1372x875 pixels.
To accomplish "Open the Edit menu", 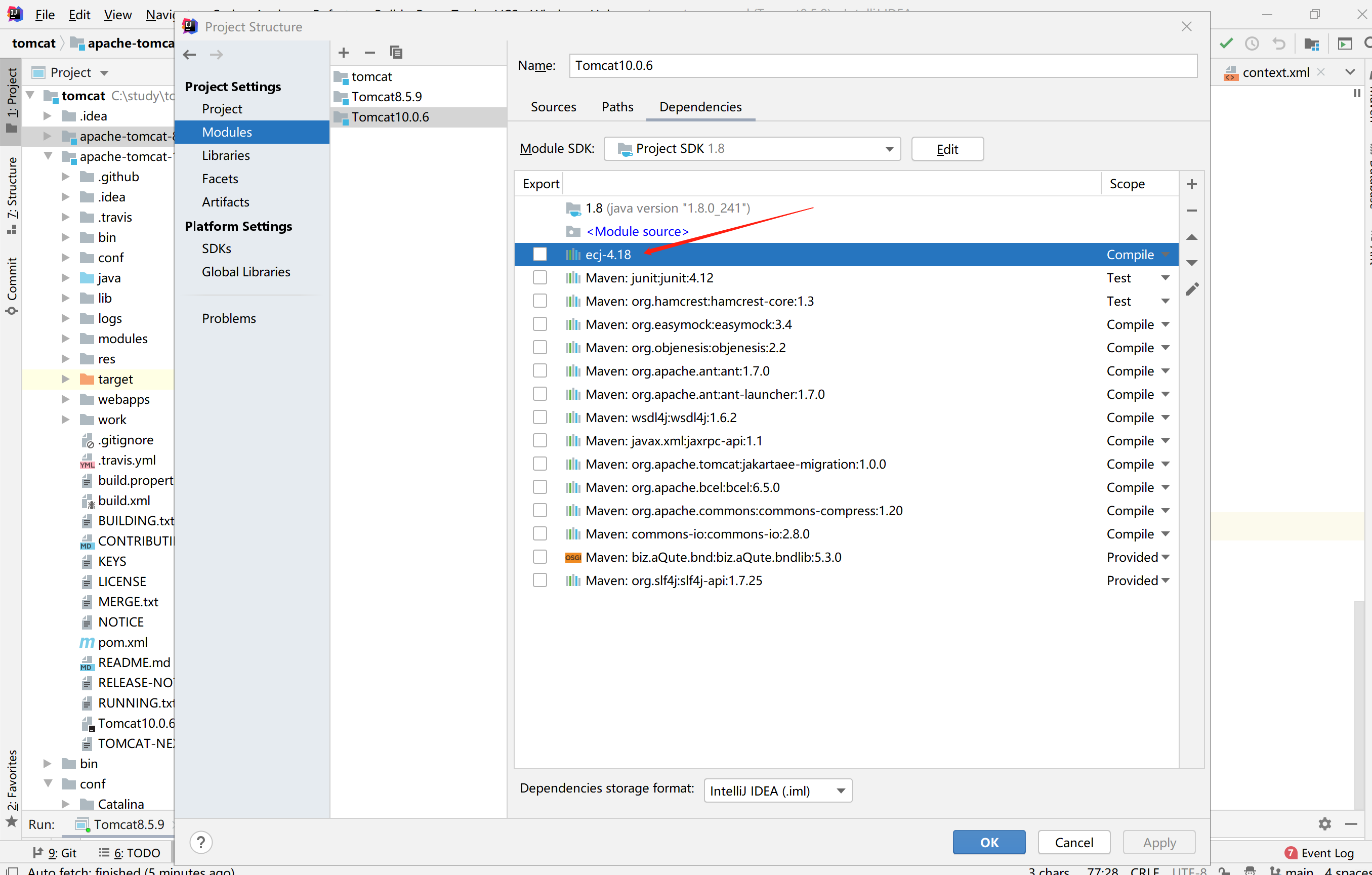I will pos(79,14).
